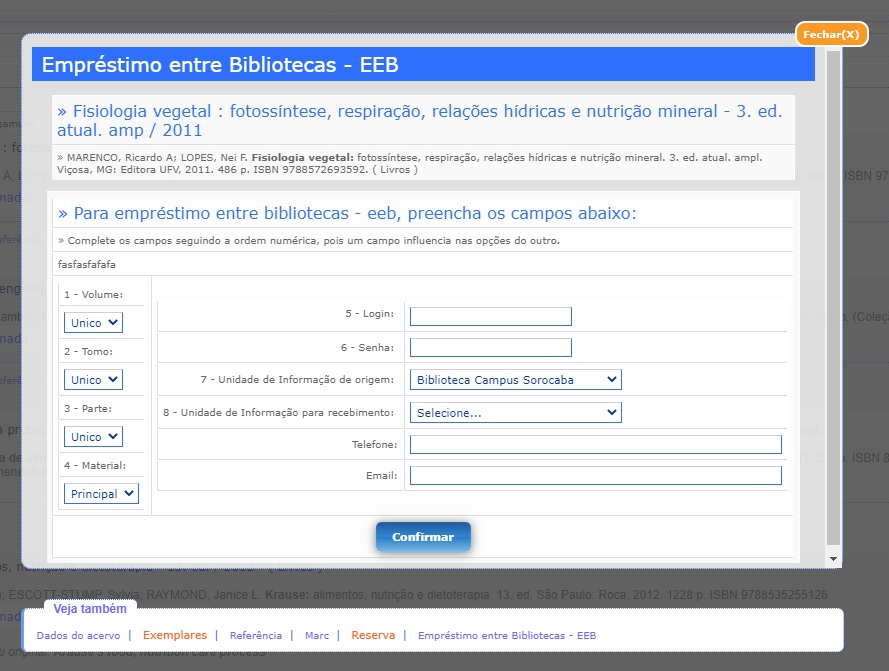Click the dialog vertical scrollbar track
Viewport: 889px width, 671px height.
(x=833, y=301)
